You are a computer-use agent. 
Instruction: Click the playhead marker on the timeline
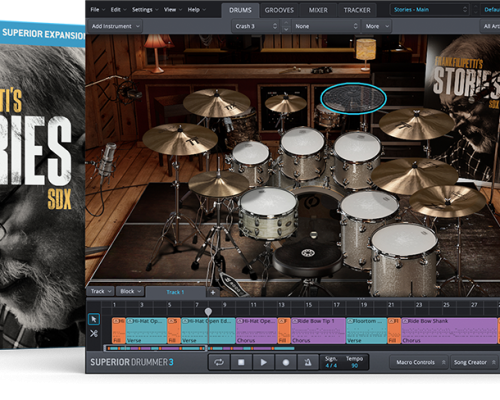click(x=208, y=312)
